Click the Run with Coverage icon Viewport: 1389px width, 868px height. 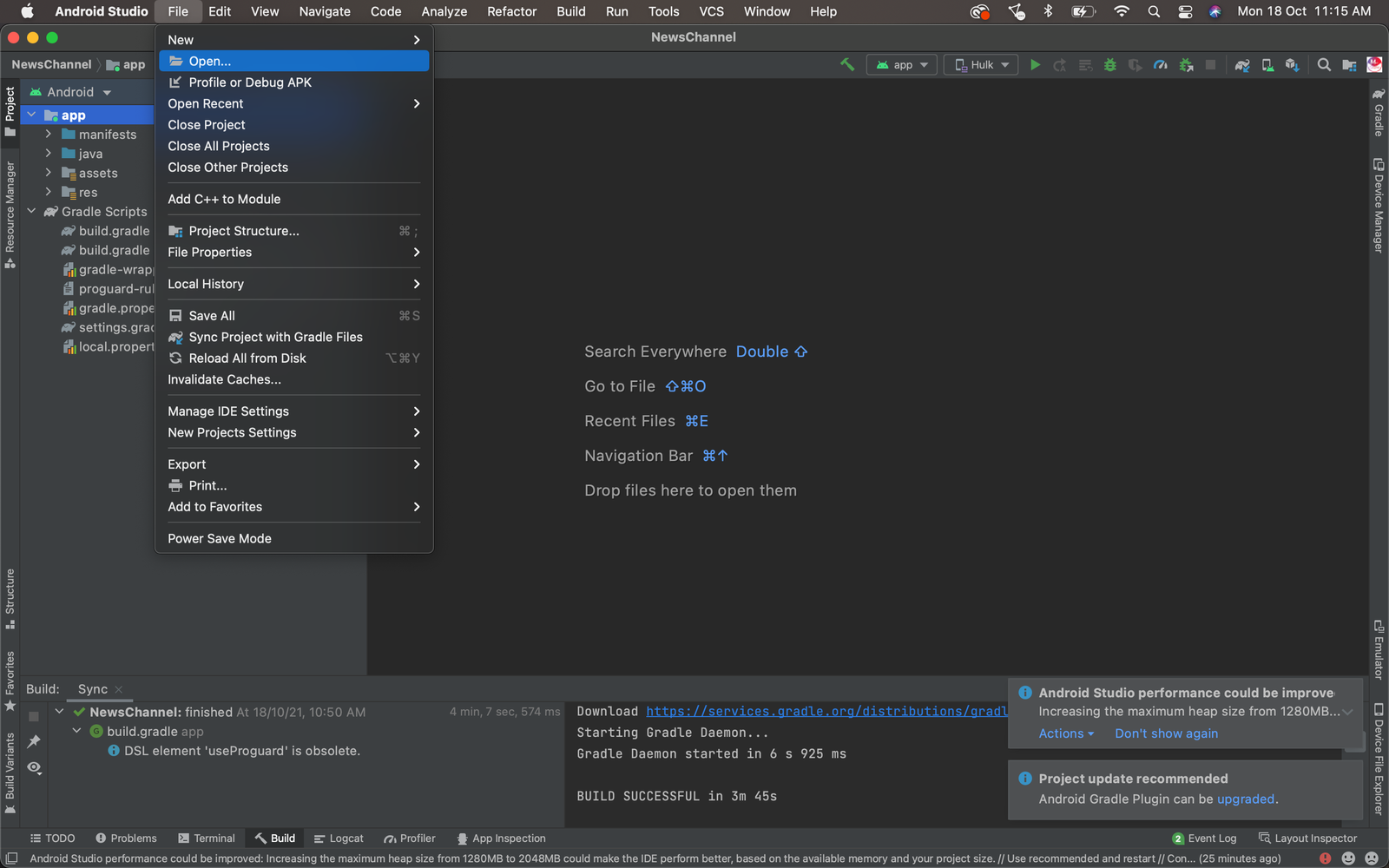click(x=1135, y=65)
